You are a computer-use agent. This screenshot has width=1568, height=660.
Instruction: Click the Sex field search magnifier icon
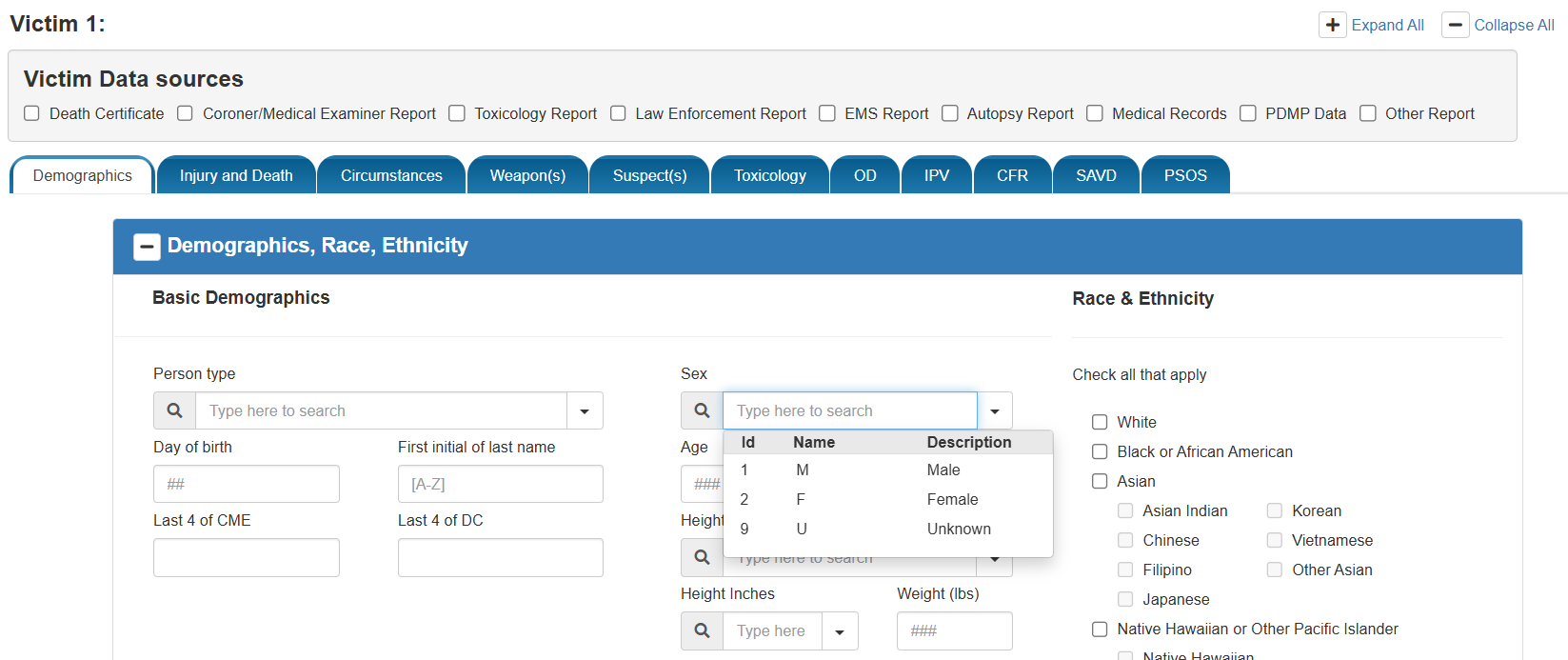[x=702, y=410]
